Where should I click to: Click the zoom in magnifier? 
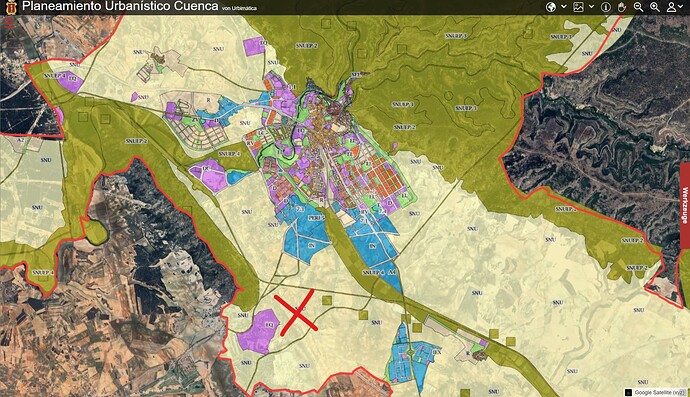pos(655,7)
